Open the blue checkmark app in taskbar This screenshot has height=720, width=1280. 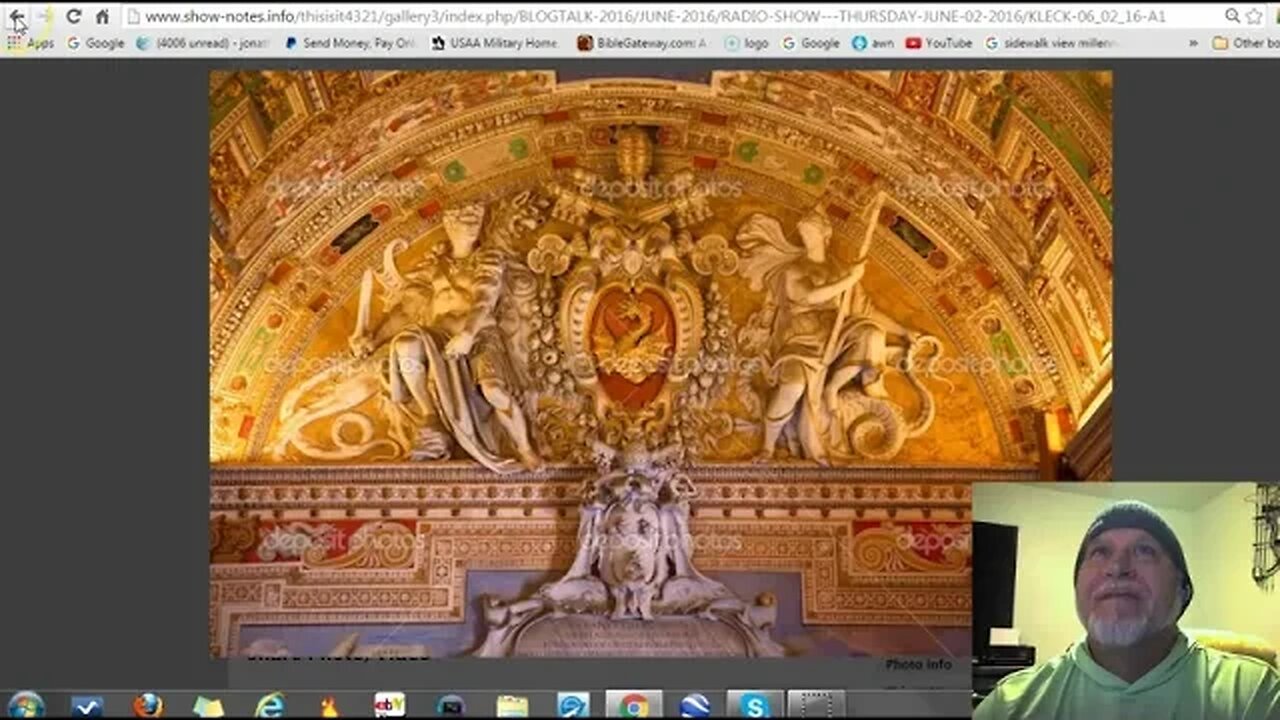tap(87, 706)
